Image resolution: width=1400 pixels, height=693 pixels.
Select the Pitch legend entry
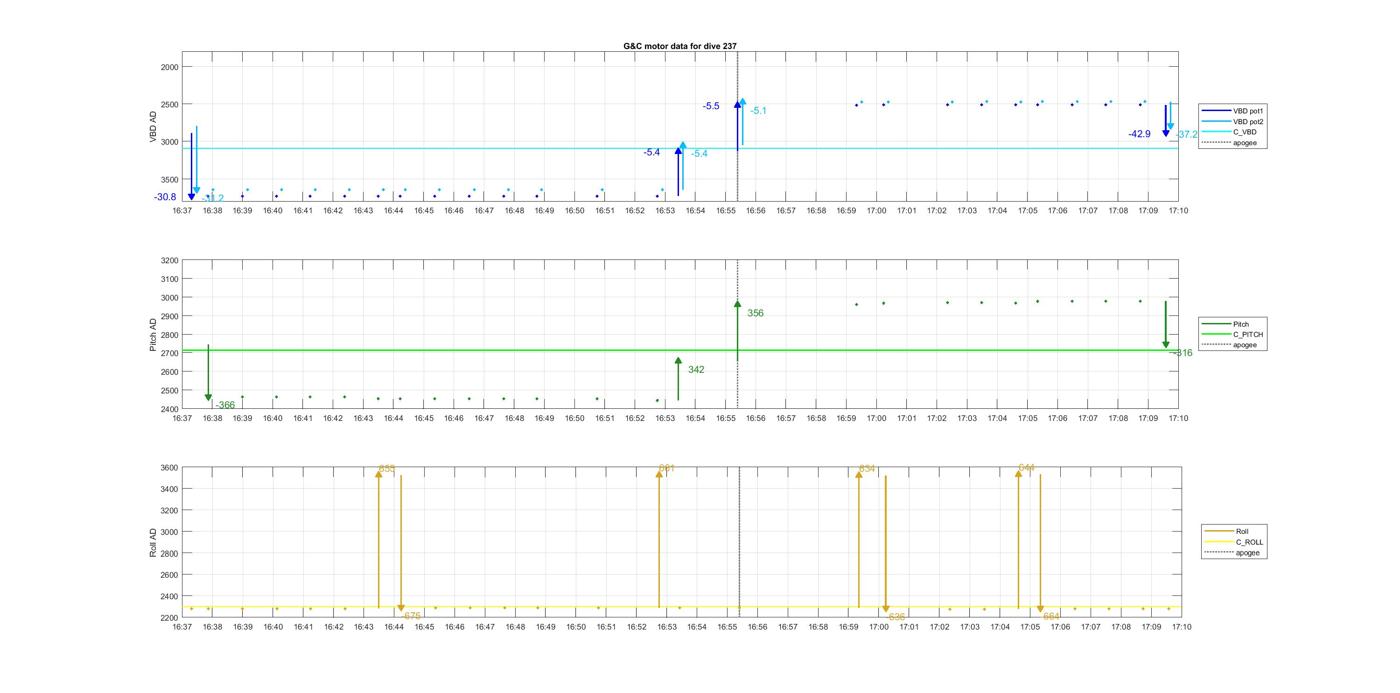click(1225, 324)
